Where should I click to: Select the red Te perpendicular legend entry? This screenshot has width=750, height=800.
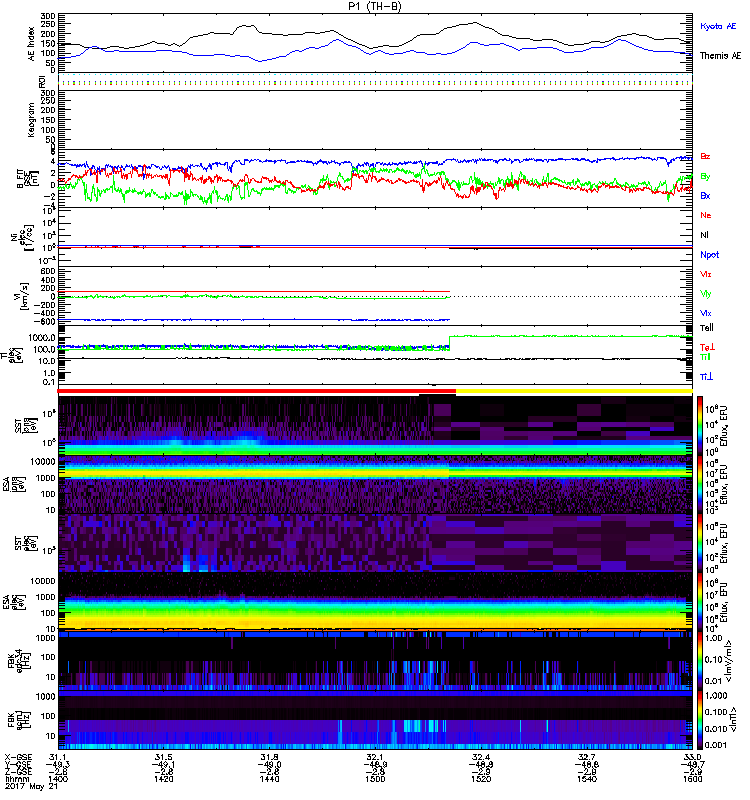click(x=707, y=347)
